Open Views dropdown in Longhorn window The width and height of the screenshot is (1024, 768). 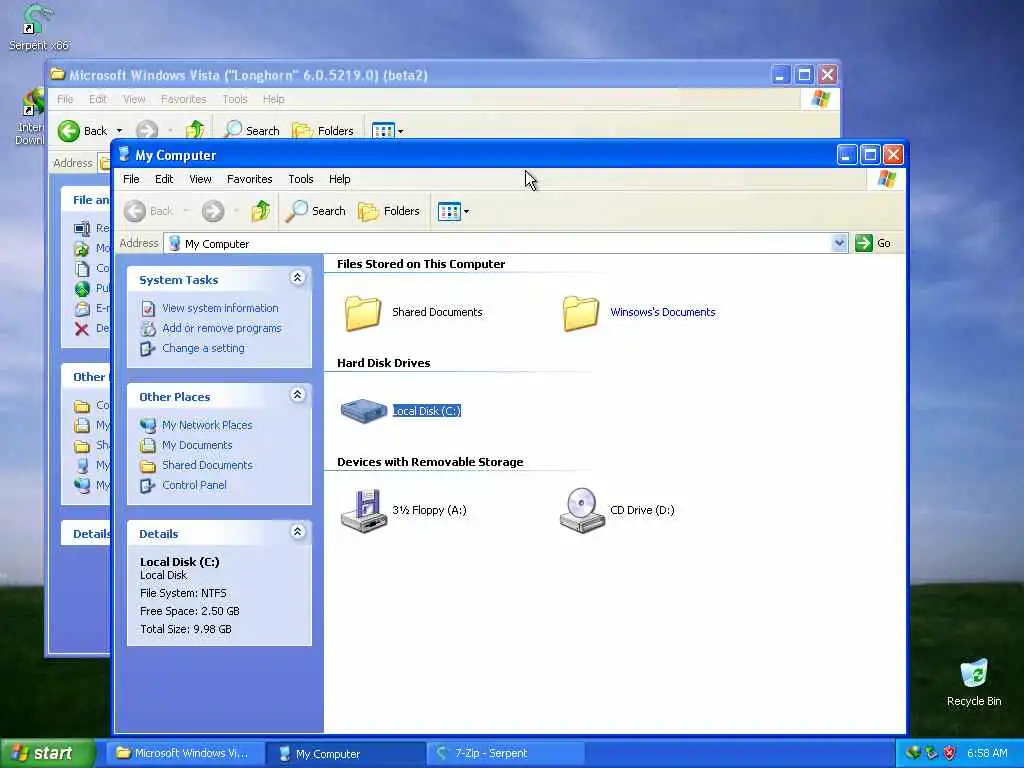point(400,131)
